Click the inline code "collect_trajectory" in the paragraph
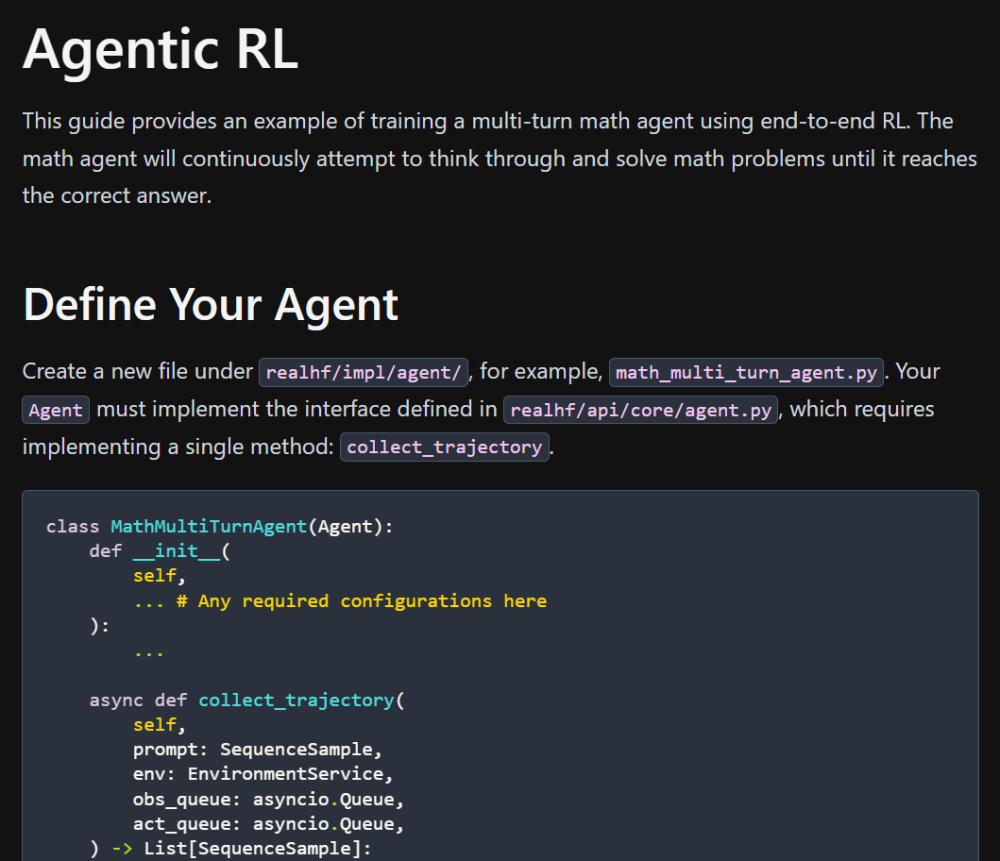1000x861 pixels. [445, 447]
